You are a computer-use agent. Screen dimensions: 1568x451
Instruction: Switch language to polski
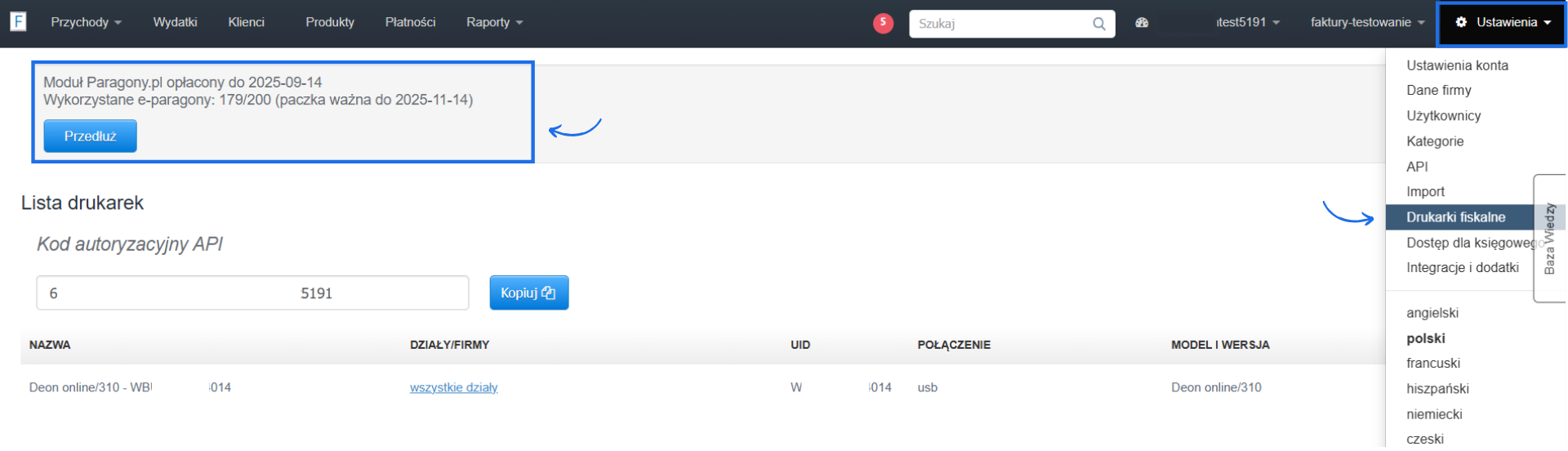pyautogui.click(x=1425, y=338)
